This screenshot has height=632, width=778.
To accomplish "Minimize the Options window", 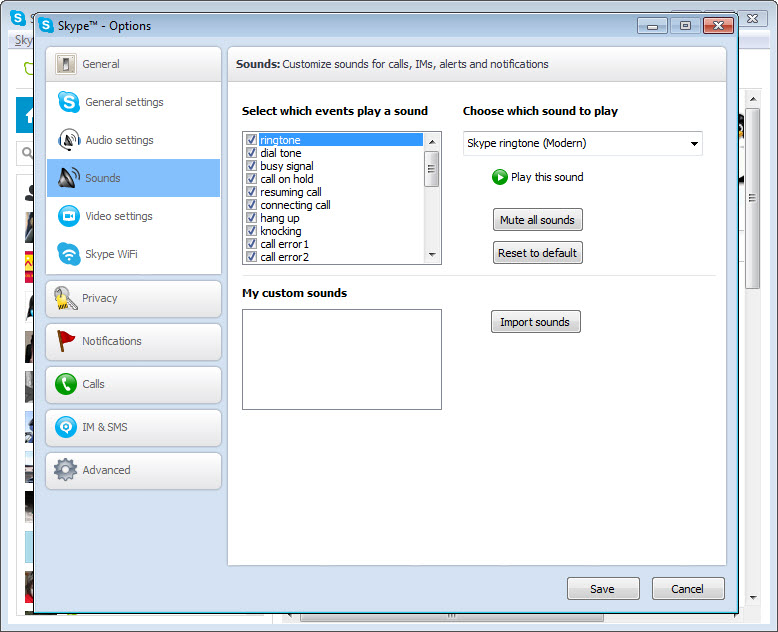I will (653, 26).
